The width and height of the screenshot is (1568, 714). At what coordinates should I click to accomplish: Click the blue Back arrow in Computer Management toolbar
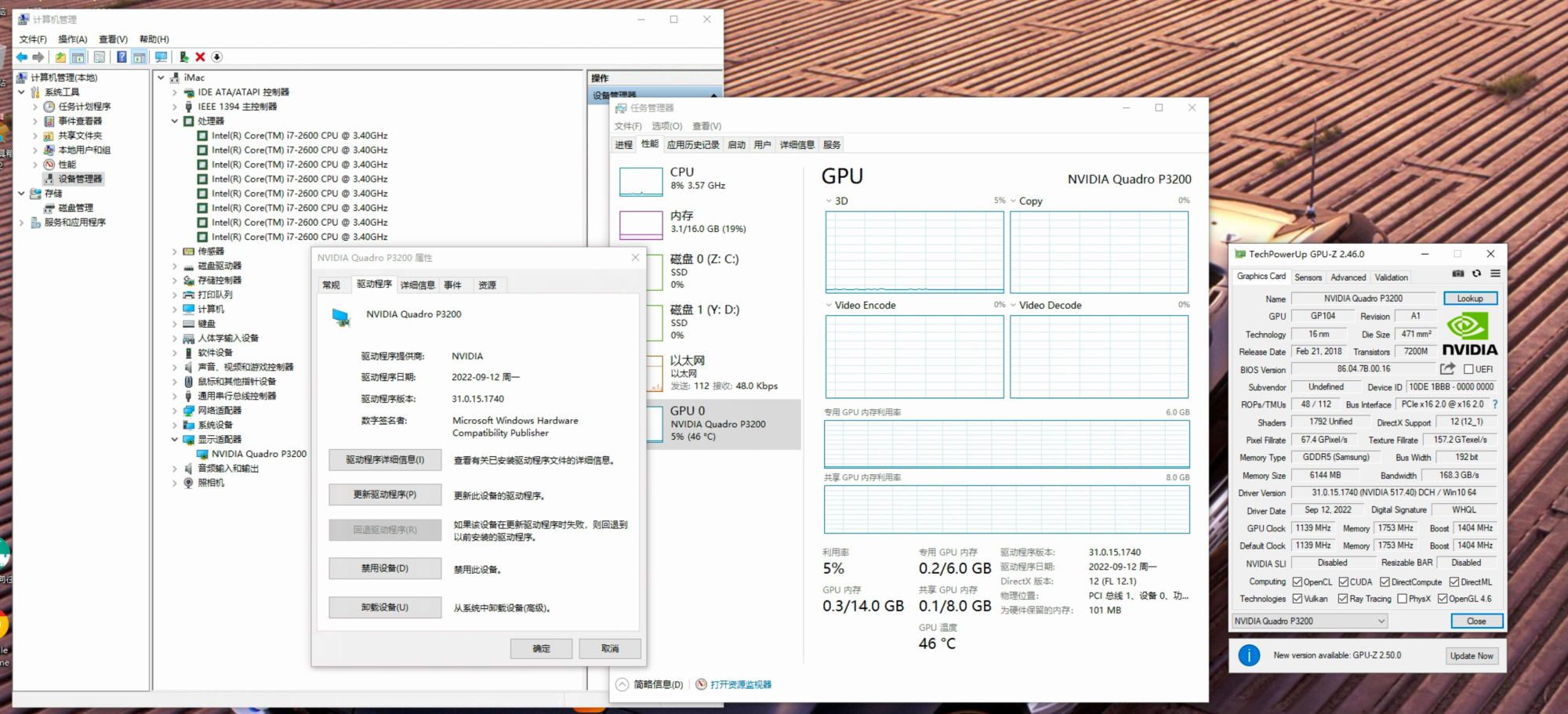pos(22,57)
